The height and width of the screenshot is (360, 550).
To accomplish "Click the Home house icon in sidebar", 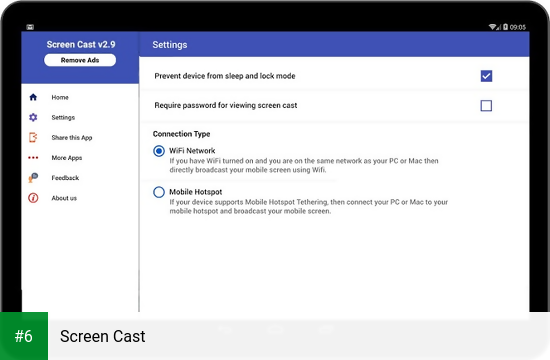I will point(33,97).
